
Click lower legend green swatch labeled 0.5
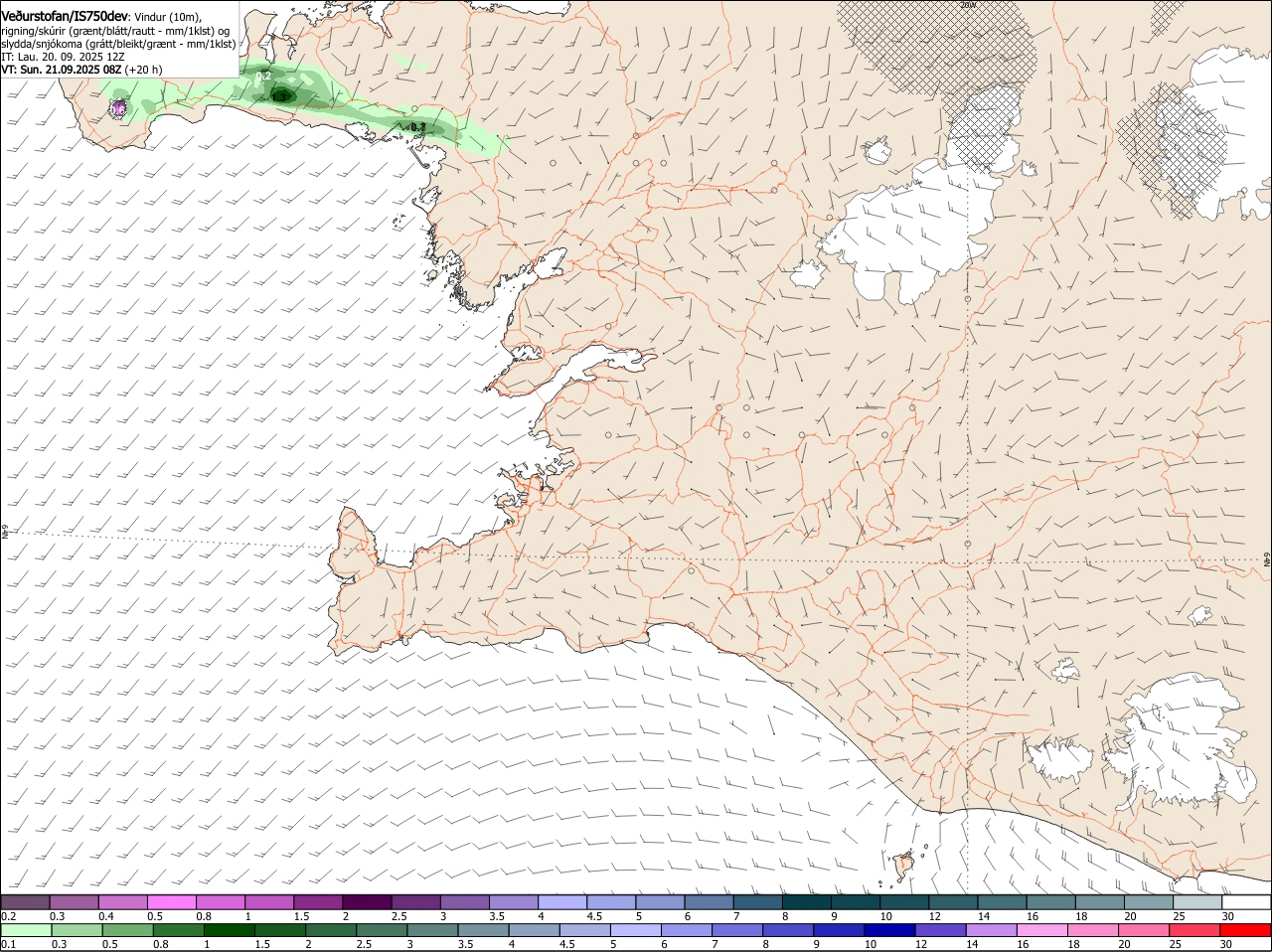127,930
